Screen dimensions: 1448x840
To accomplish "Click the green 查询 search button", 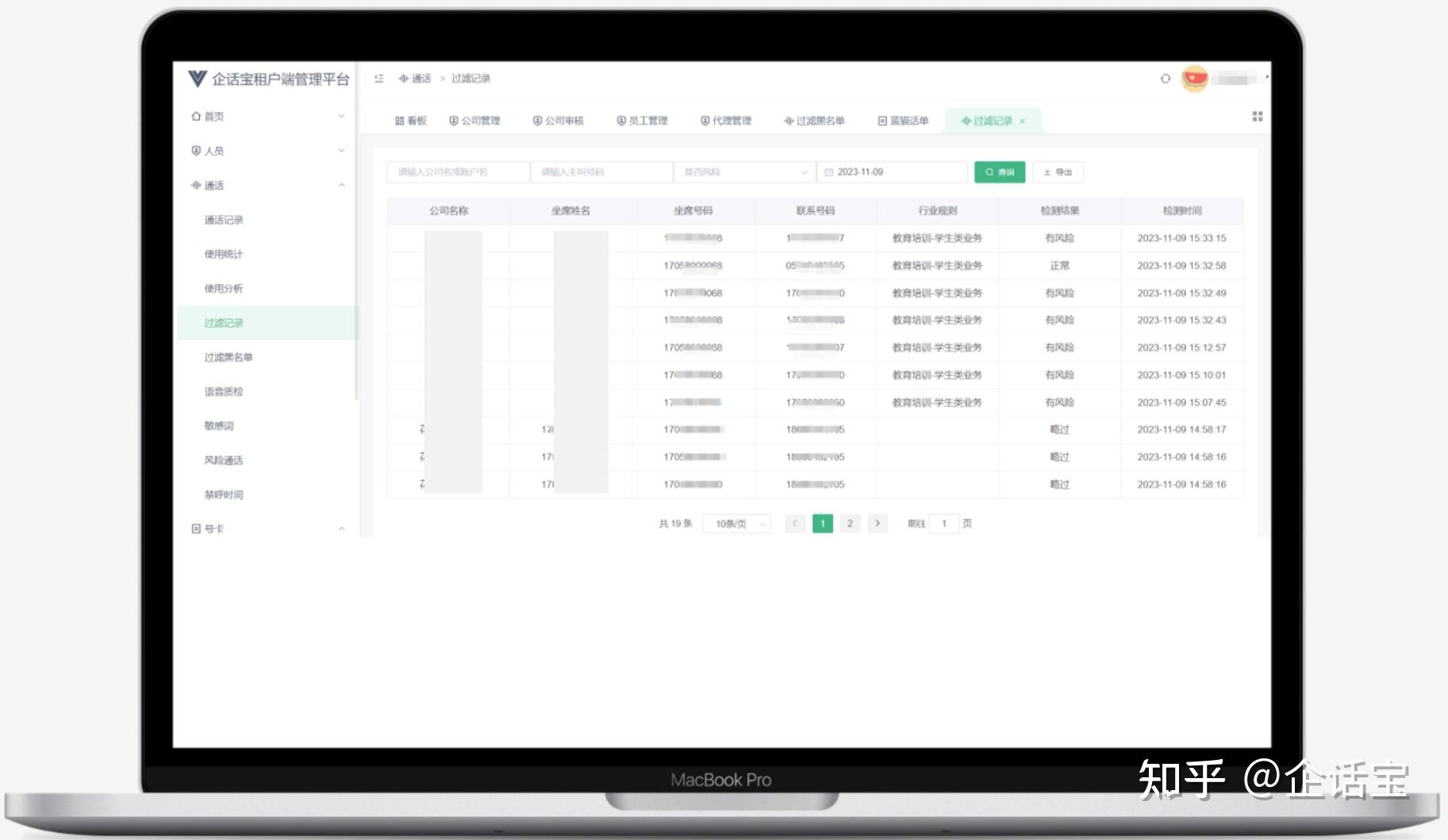I will (1000, 172).
